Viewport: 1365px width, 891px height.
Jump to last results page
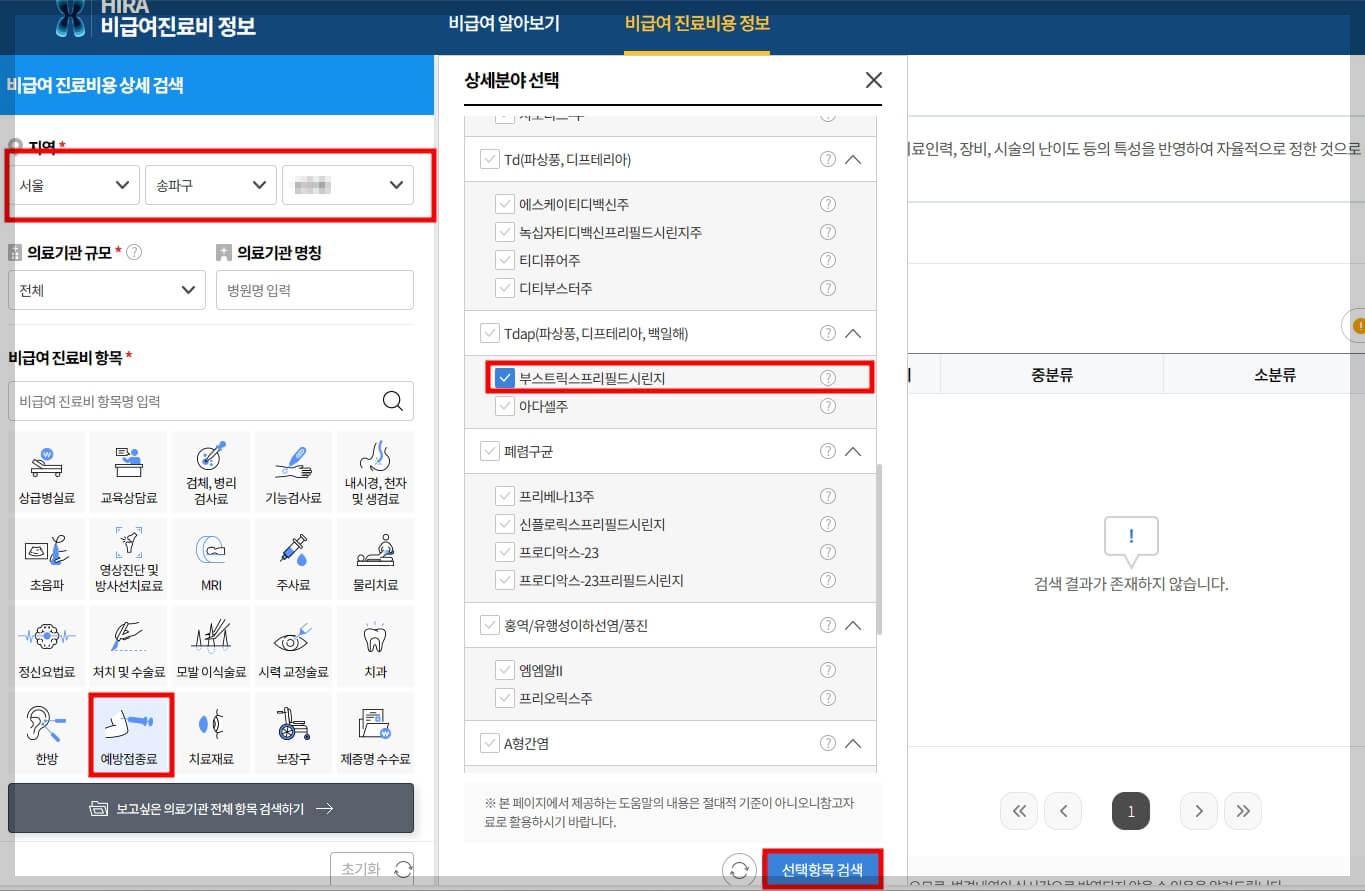(x=1243, y=811)
